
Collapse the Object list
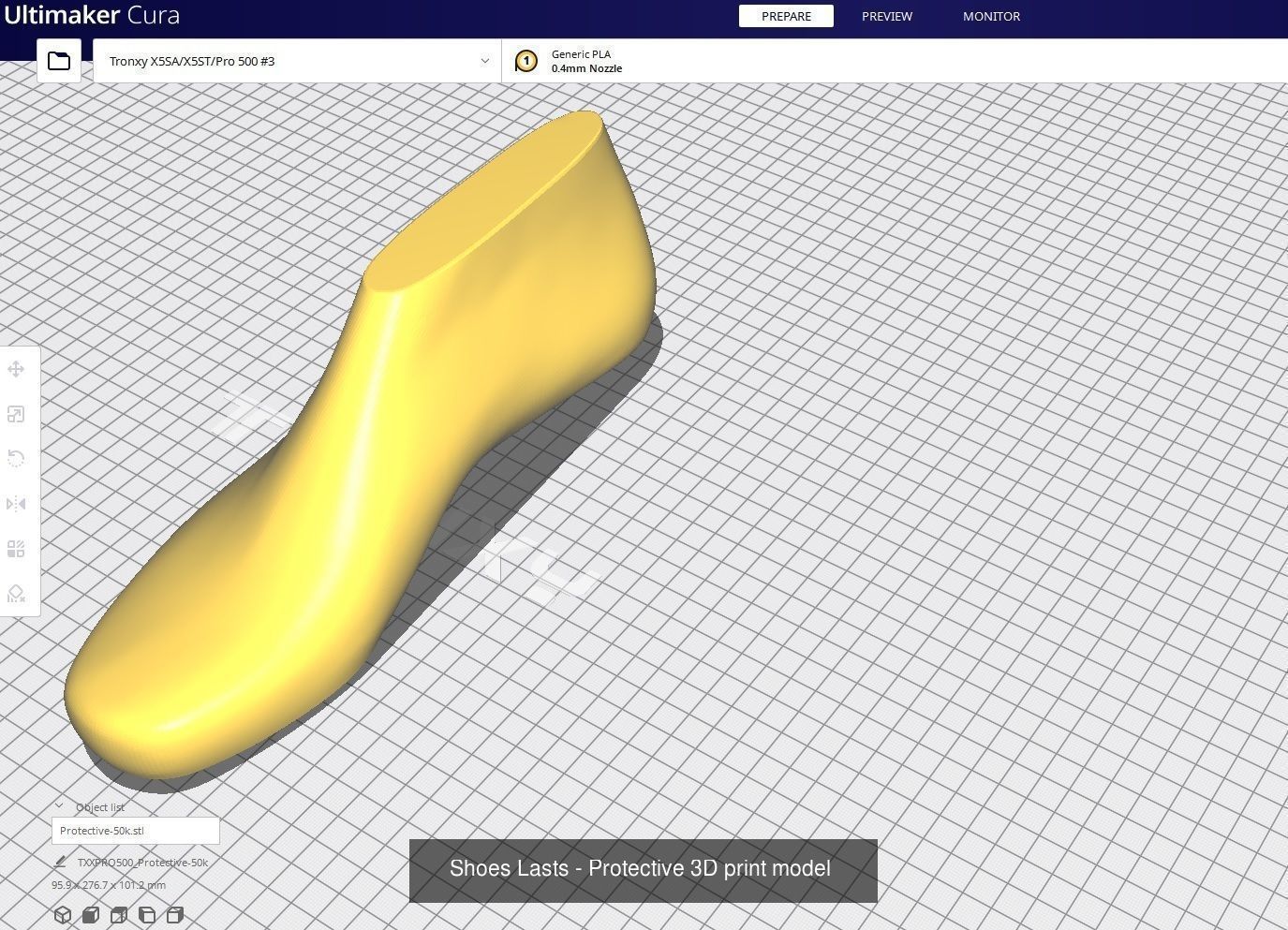pos(59,806)
